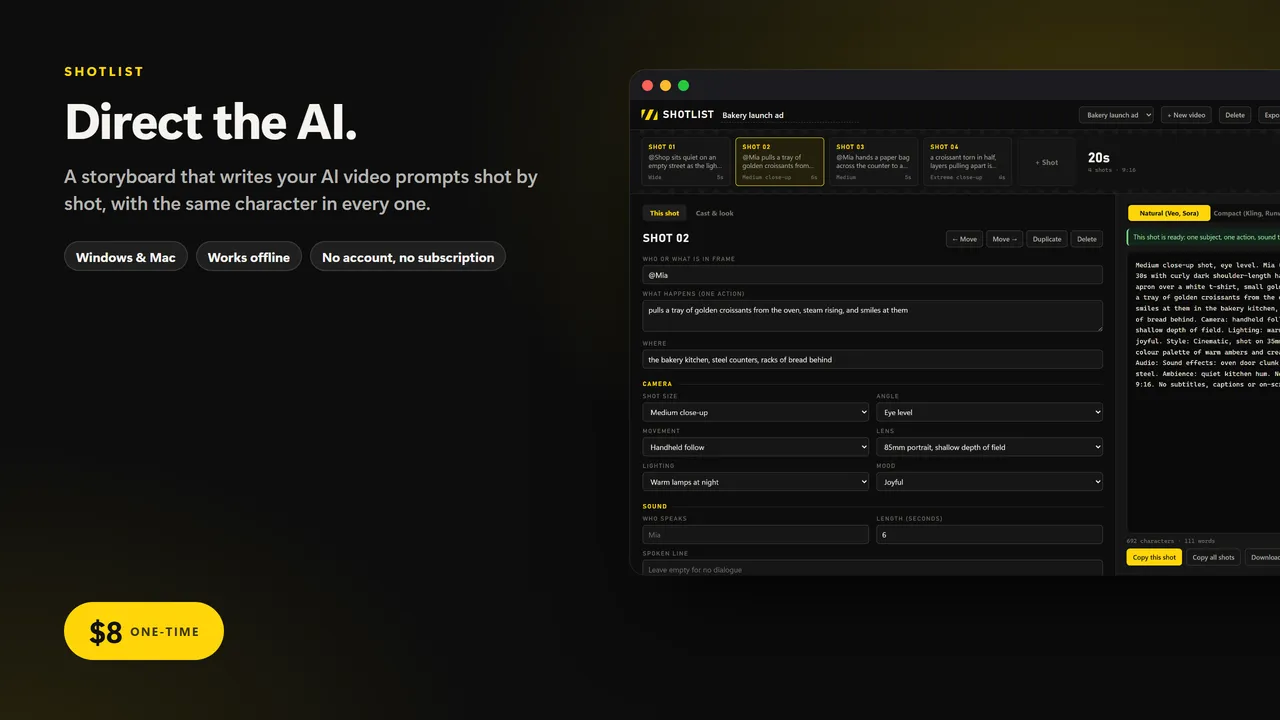The image size is (1280, 720).
Task: Open the Movement dropdown showing Handheld follow
Action: point(756,447)
